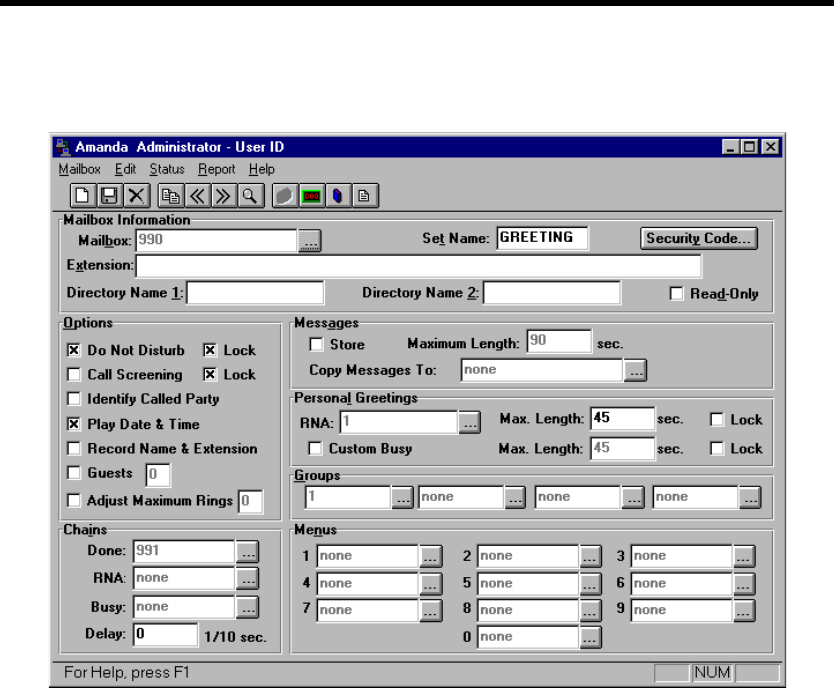Open the second Groups browse button
The height and width of the screenshot is (688, 834).
coord(515,498)
